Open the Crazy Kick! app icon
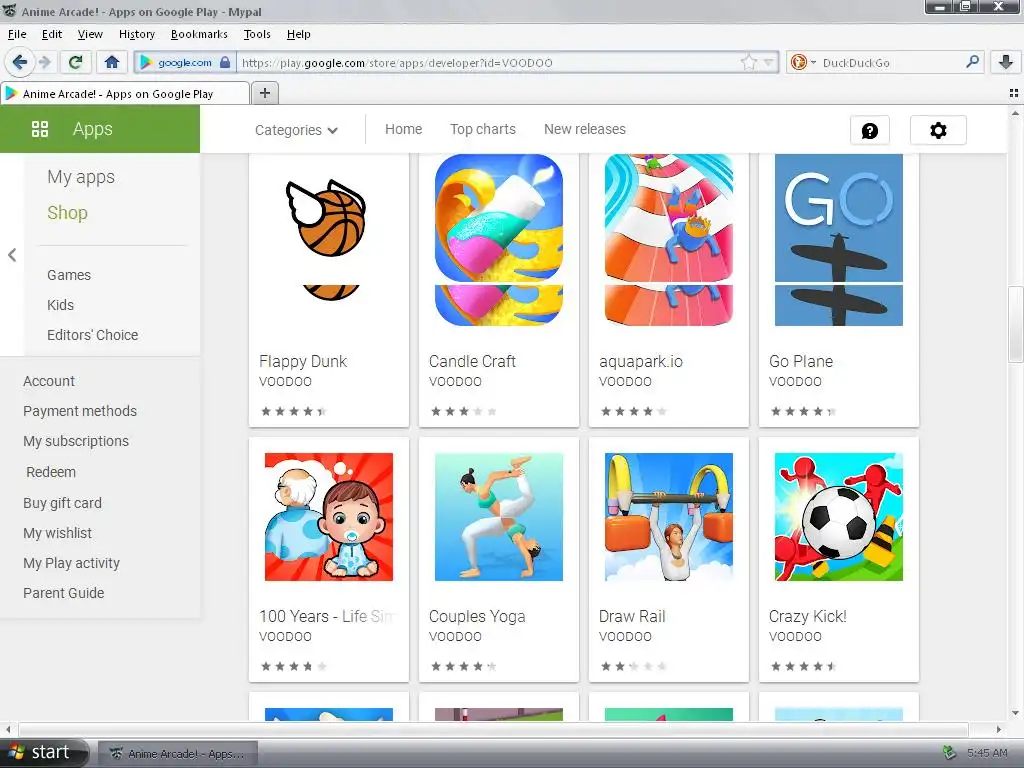The width and height of the screenshot is (1024, 768). [839, 517]
